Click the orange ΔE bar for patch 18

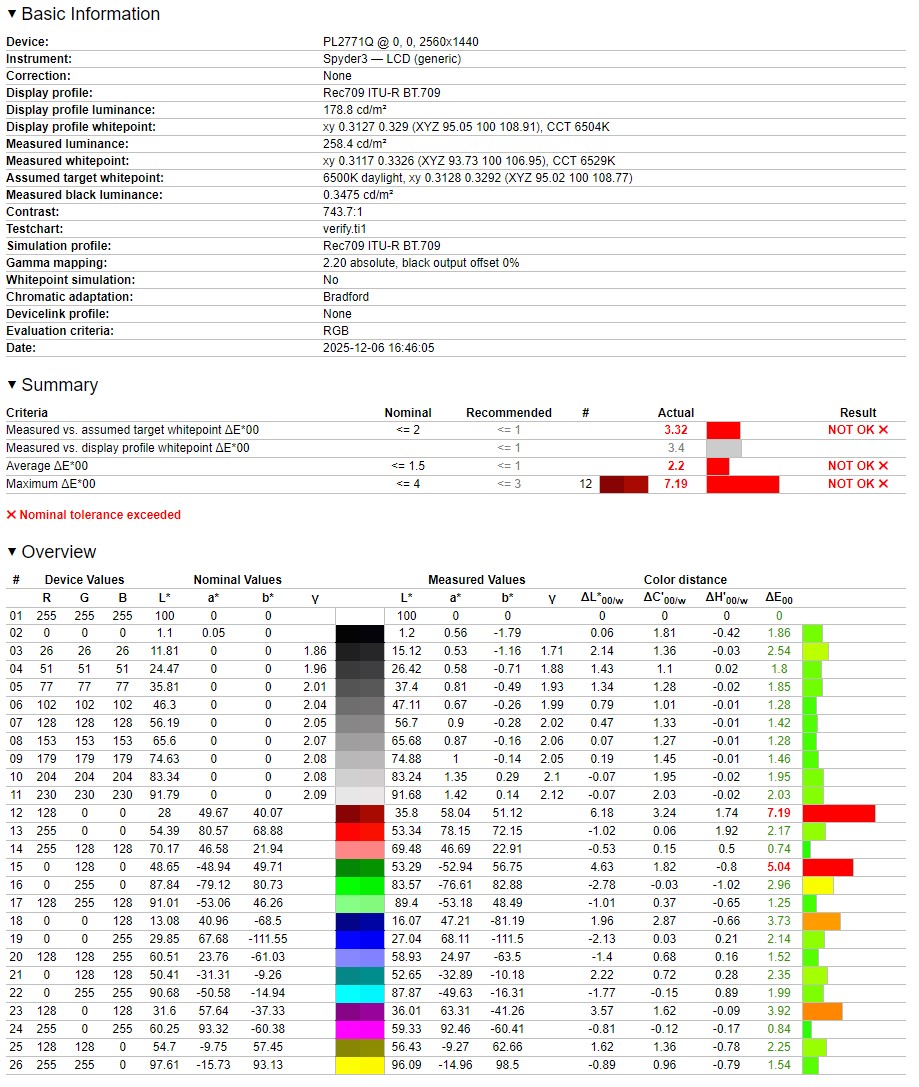click(x=821, y=921)
